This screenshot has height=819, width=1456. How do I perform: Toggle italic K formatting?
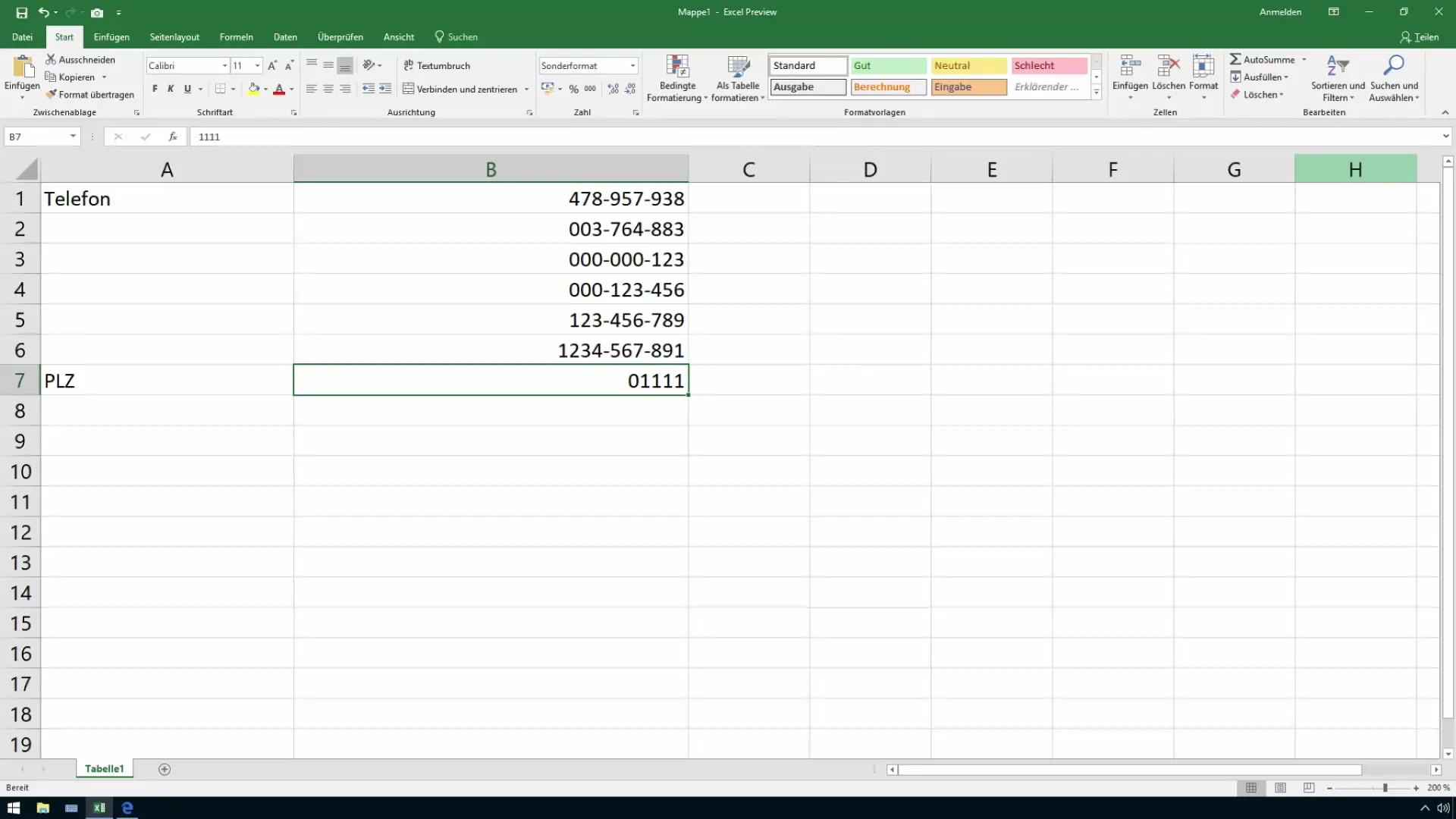pyautogui.click(x=171, y=89)
